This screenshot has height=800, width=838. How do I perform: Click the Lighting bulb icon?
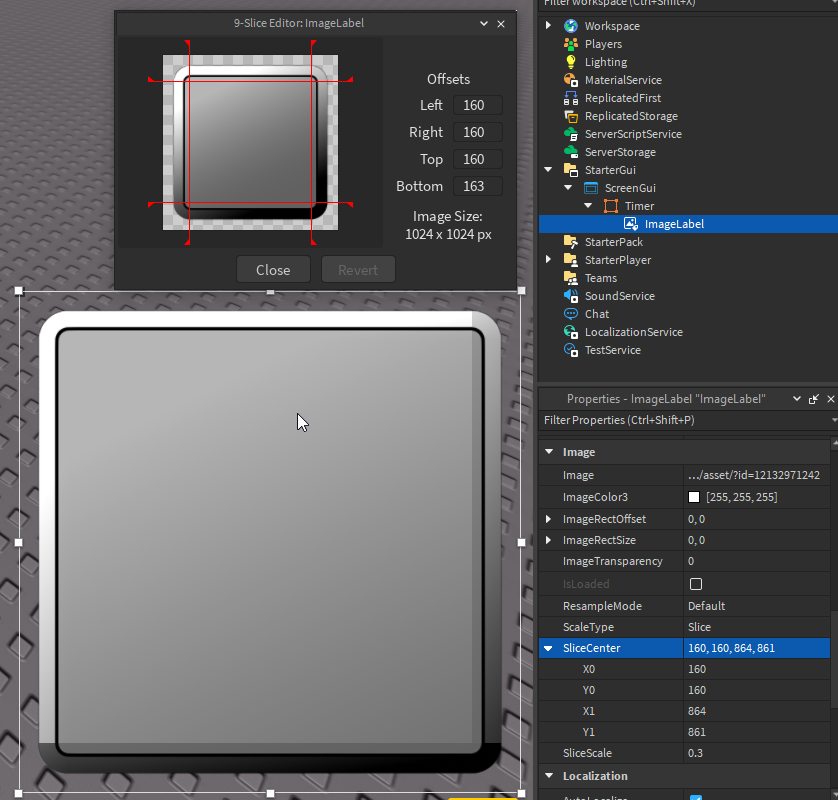pos(571,62)
